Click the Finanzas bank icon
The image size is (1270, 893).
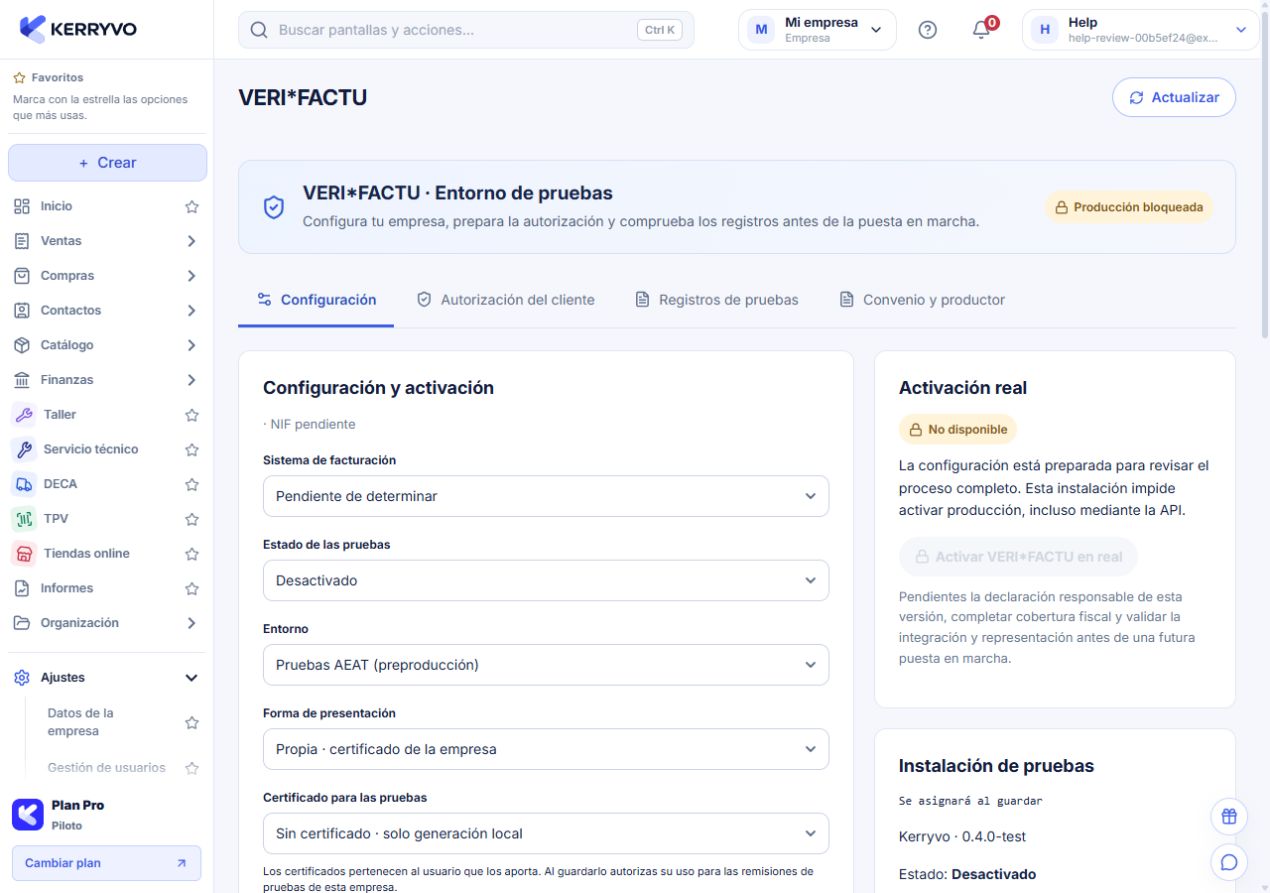pyautogui.click(x=22, y=380)
